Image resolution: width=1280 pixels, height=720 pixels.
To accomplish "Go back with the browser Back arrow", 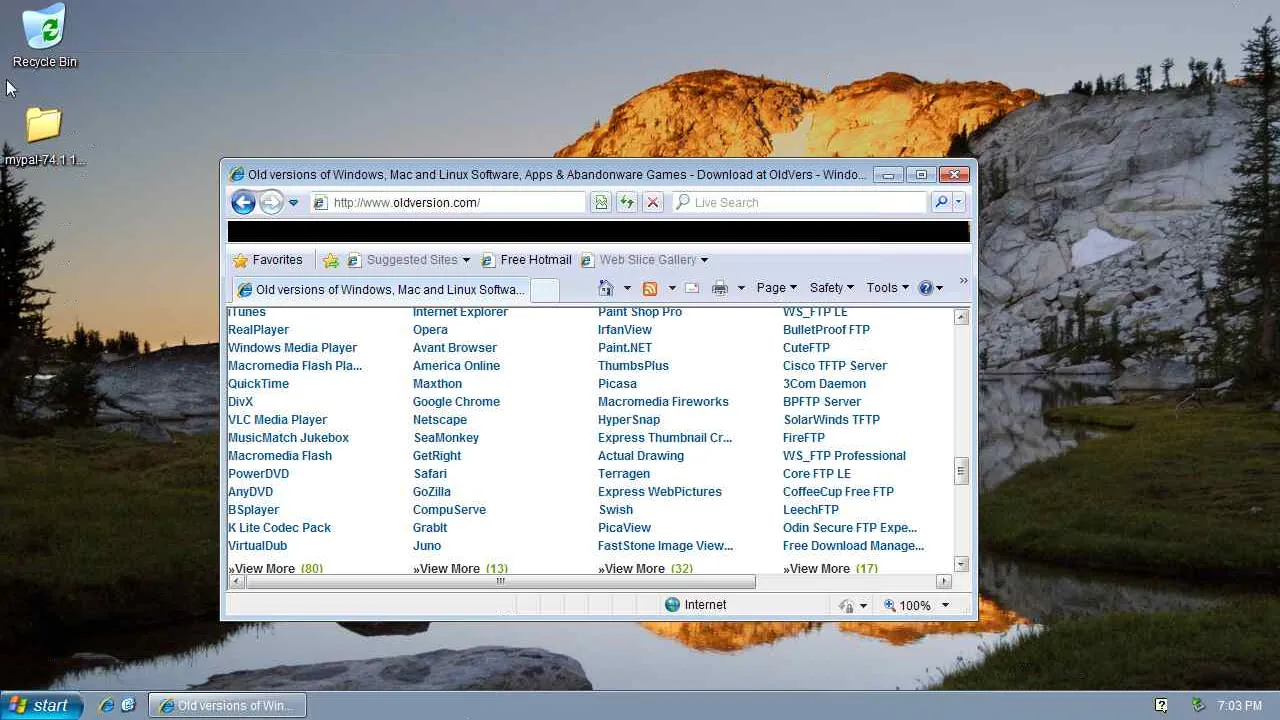I will [243, 202].
